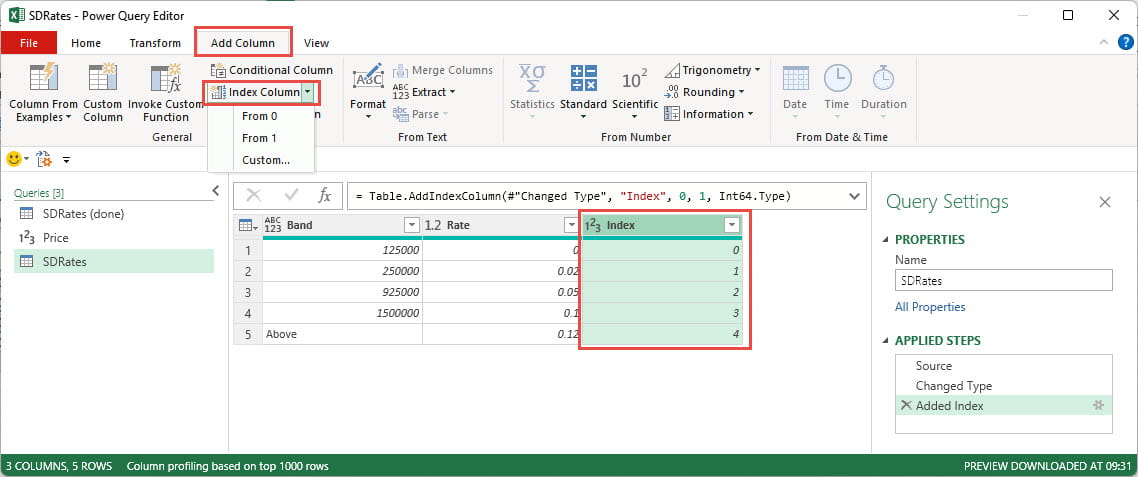Select Custom... from Index Column menu
The image size is (1138, 477).
point(266,160)
